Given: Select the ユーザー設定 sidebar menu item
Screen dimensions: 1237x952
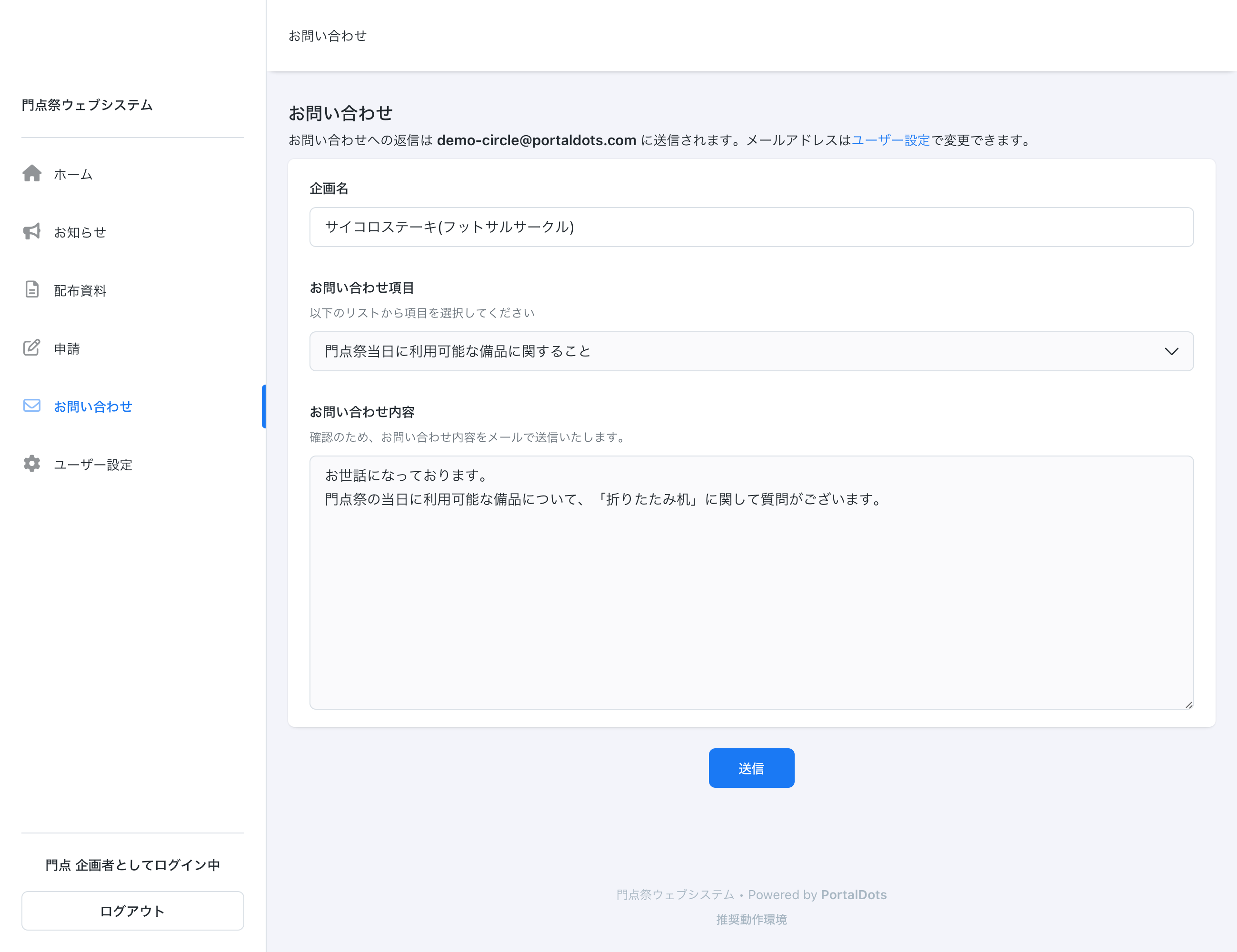Looking at the screenshot, I should (93, 465).
